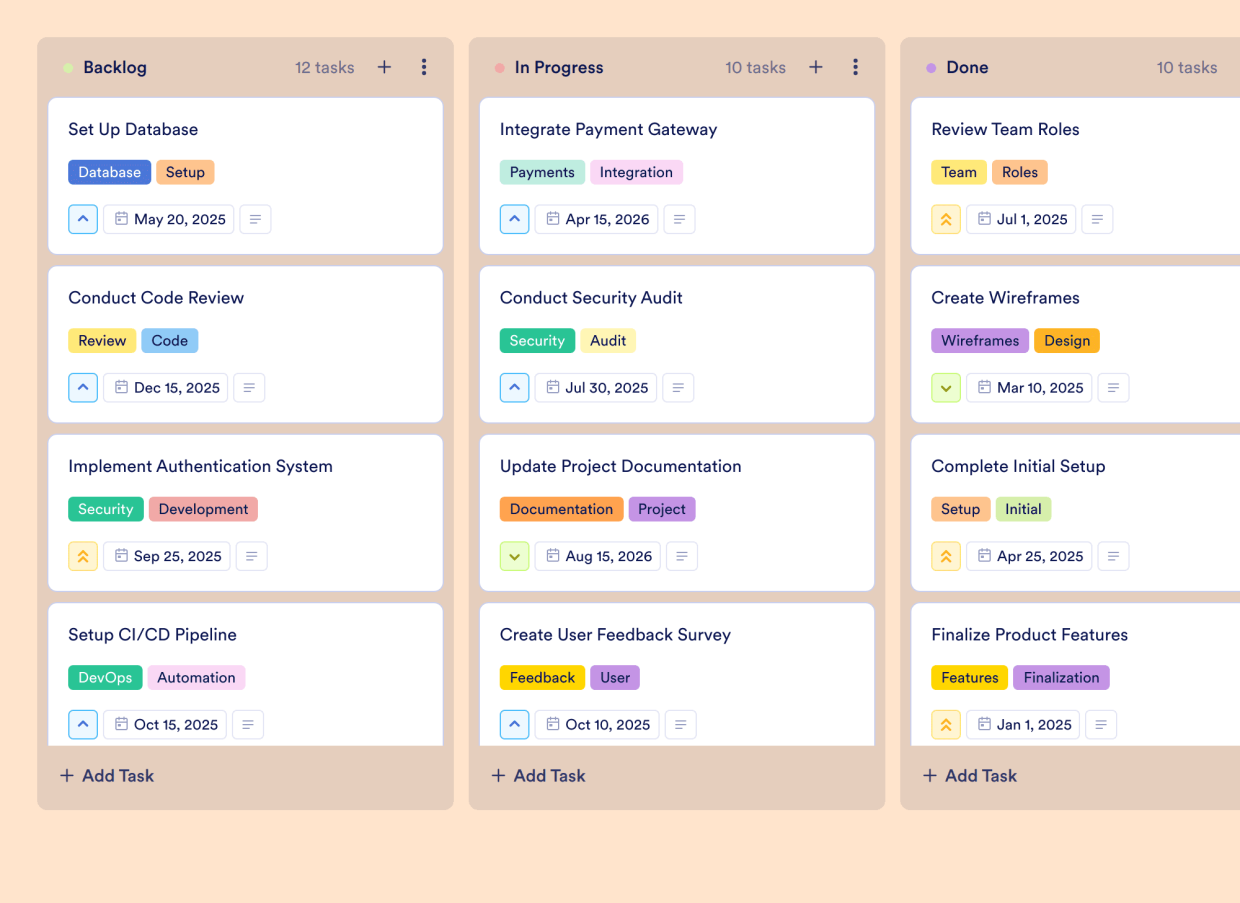This screenshot has height=903, width=1240.
Task: Open the Conduct Code Review card
Action: click(156, 297)
